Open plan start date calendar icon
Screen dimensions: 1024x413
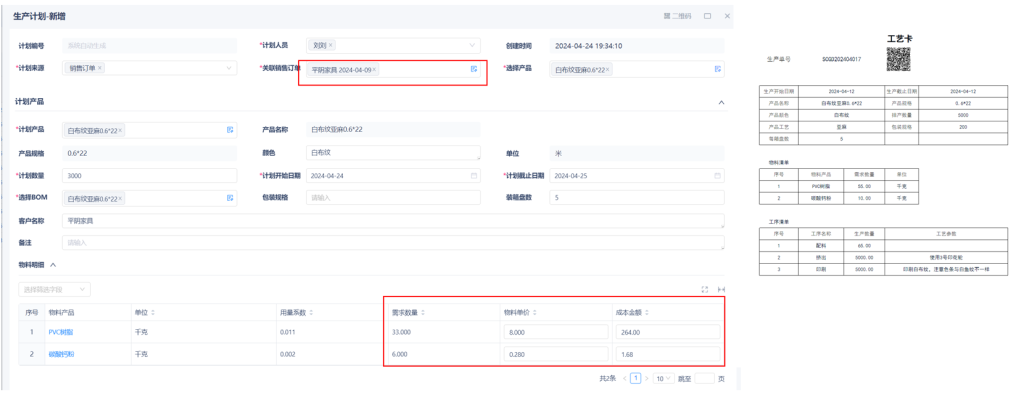pos(474,176)
